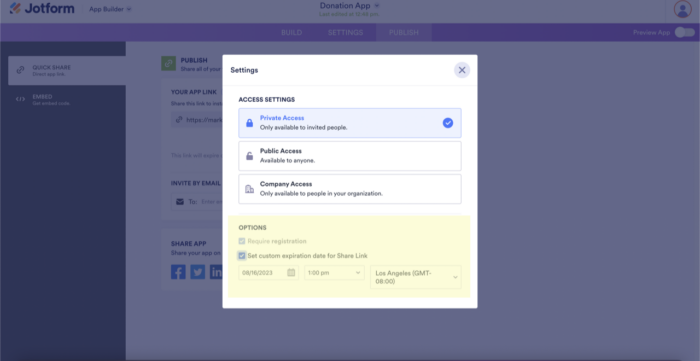Open the user avatar menu
700x361 pixels.
(x=683, y=9)
